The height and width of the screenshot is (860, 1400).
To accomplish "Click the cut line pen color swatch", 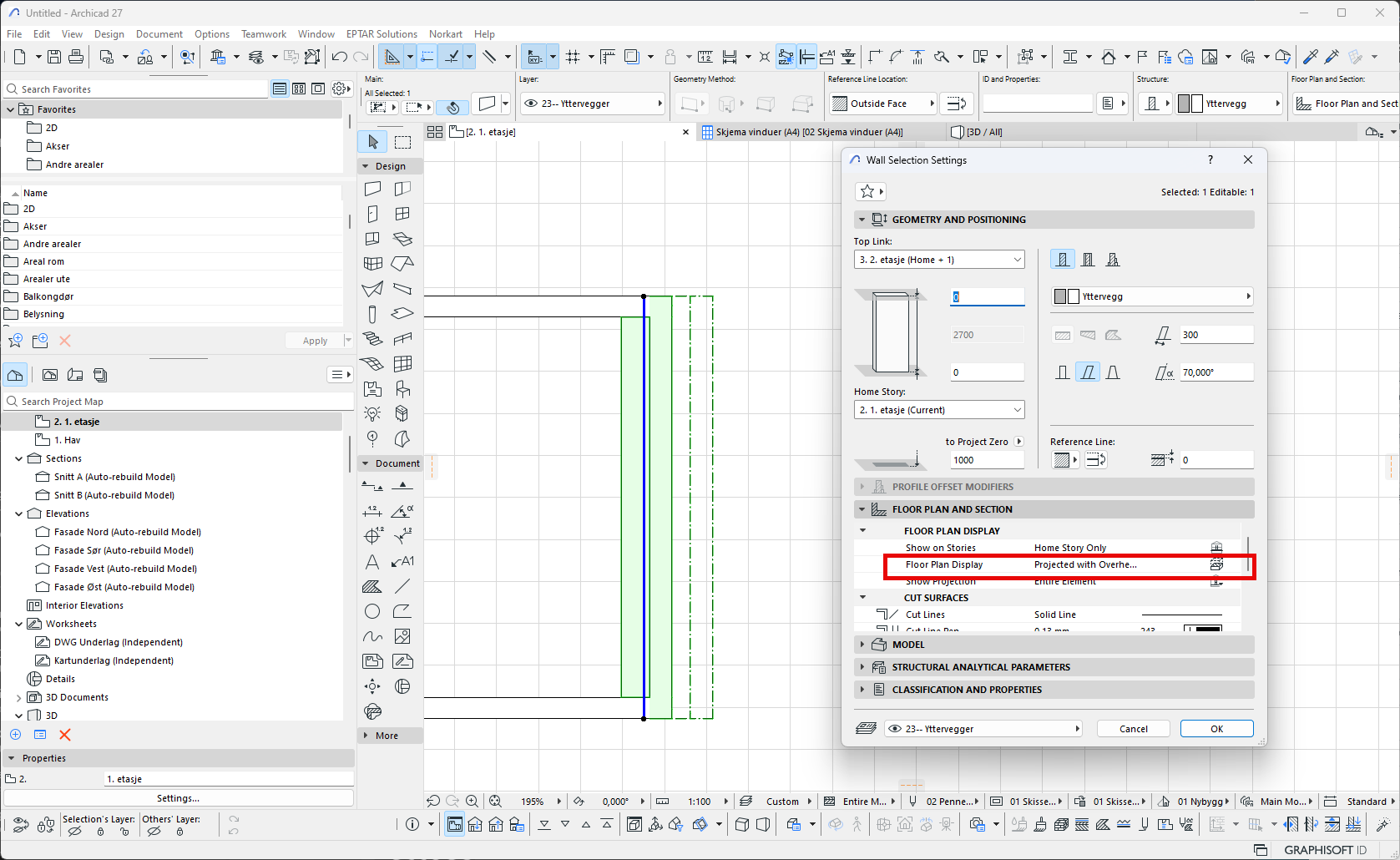I will pyautogui.click(x=1202, y=629).
